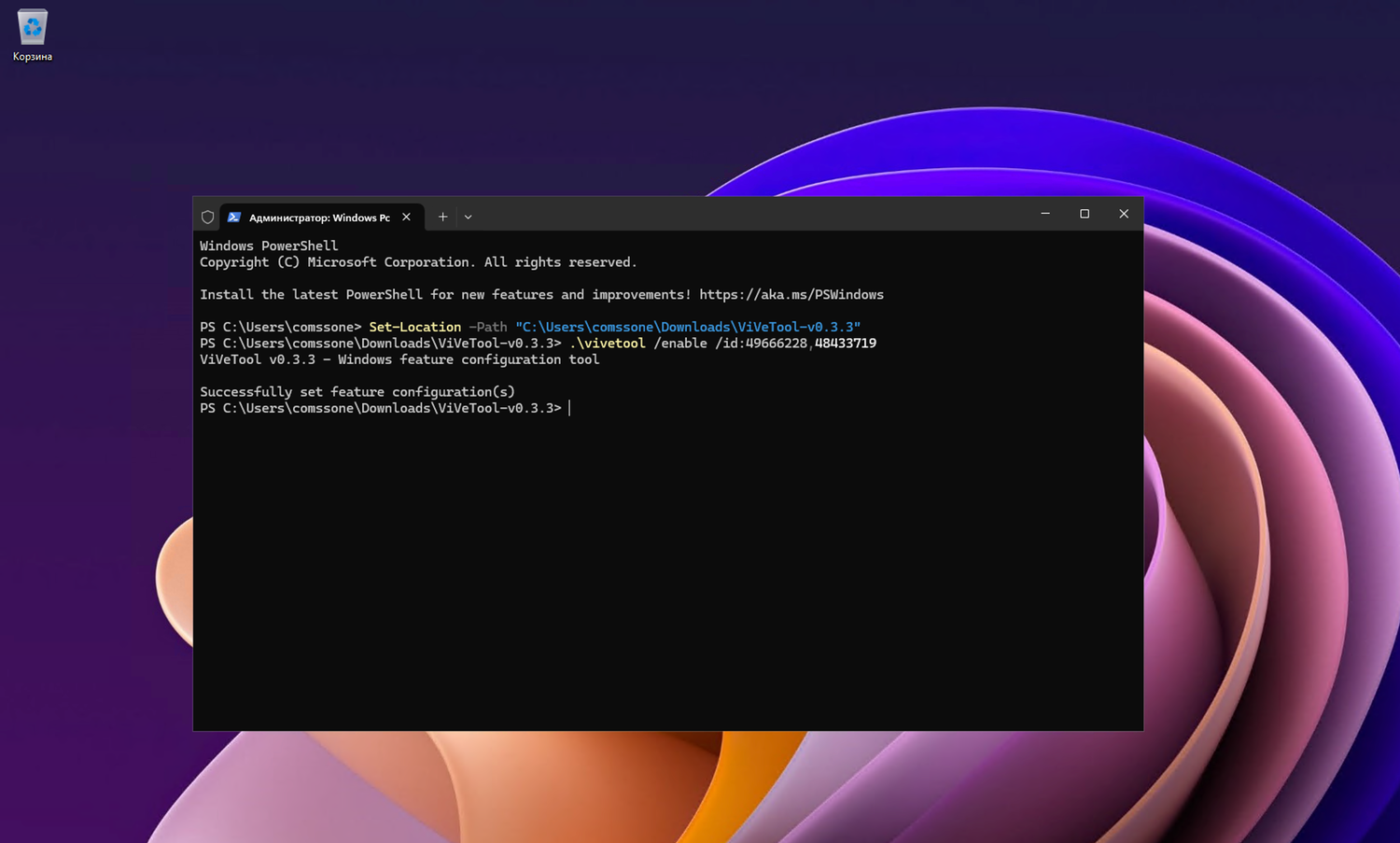Click the /enable argument text

680,344
